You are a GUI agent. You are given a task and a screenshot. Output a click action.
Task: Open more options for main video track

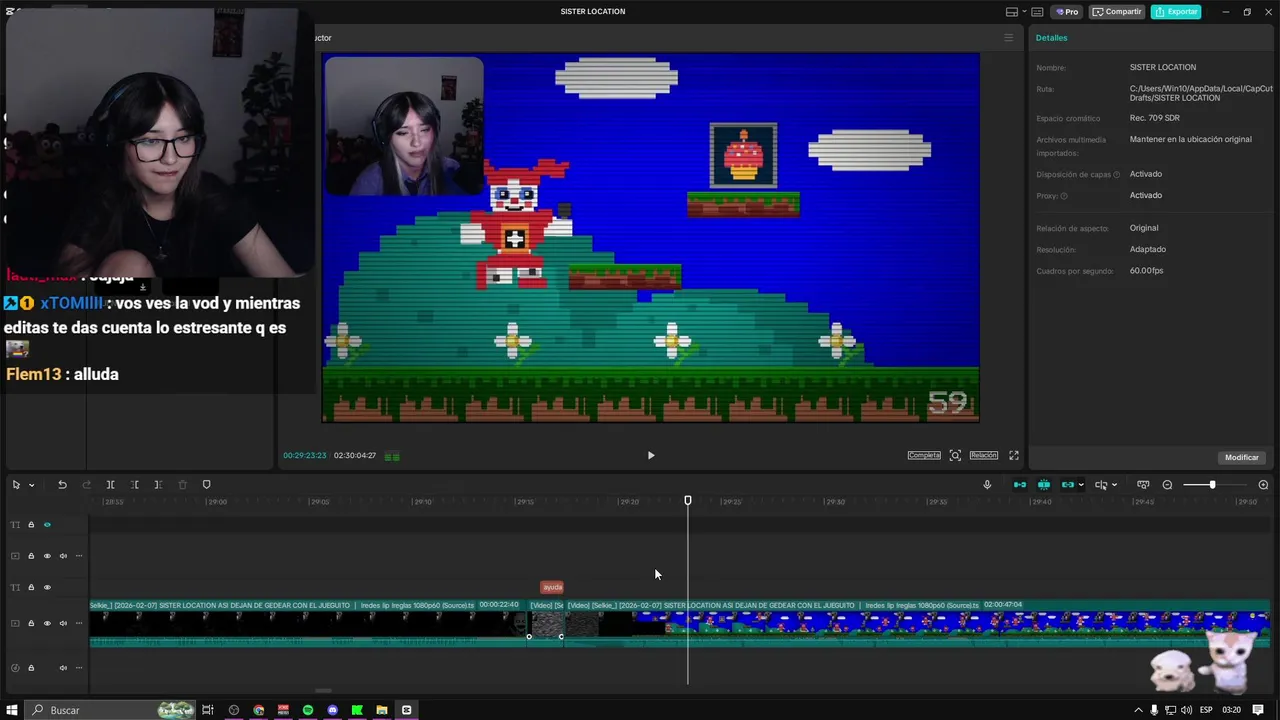tap(79, 623)
